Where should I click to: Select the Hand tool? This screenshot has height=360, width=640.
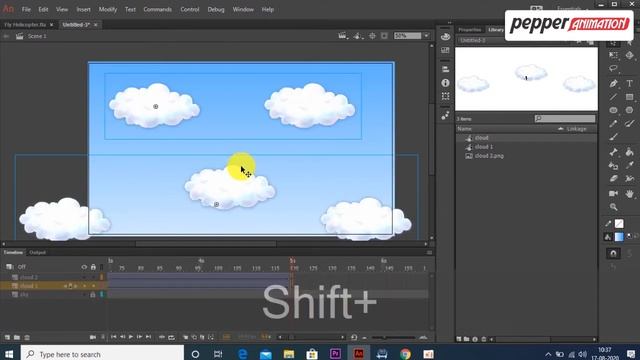coord(629,193)
